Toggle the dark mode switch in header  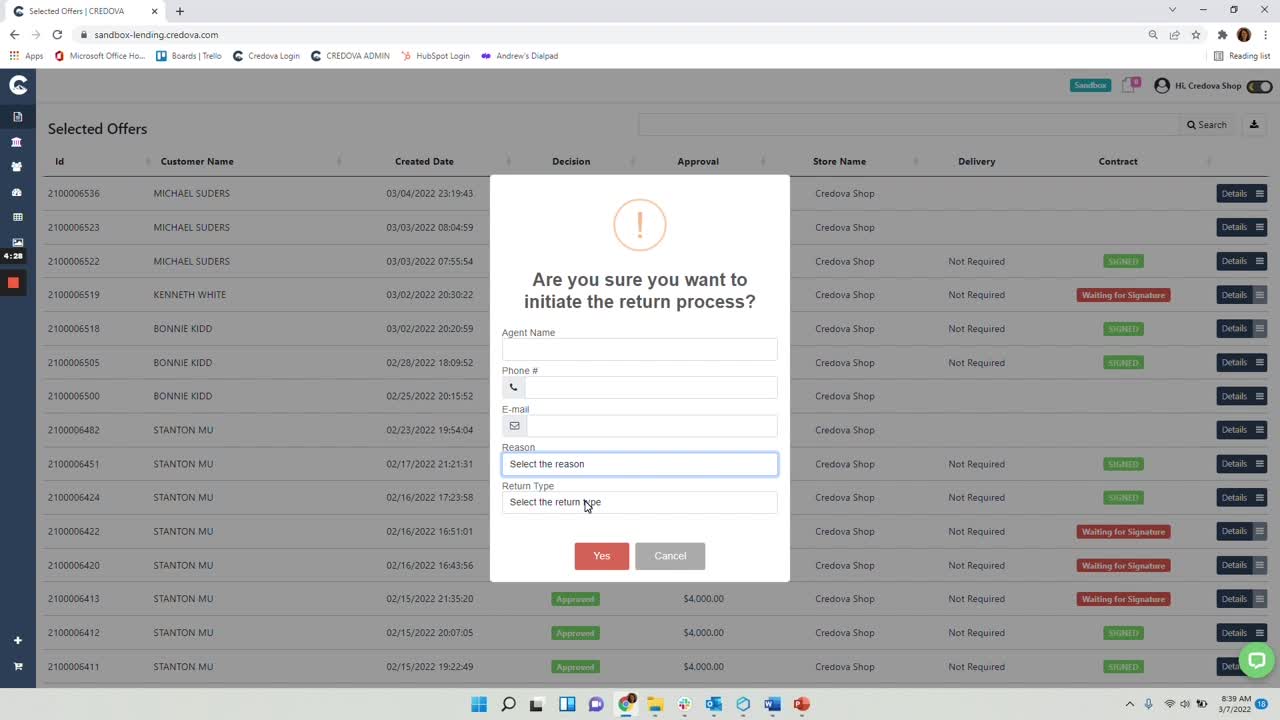click(x=1260, y=86)
